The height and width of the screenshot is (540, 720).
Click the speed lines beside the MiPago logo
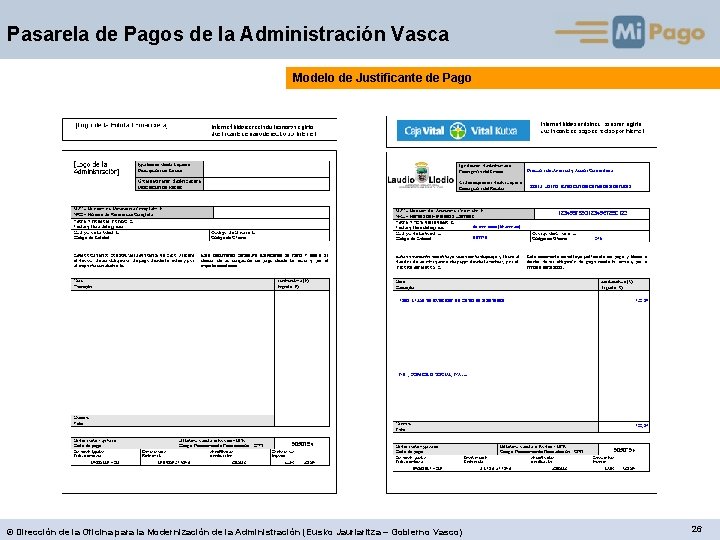click(x=582, y=32)
